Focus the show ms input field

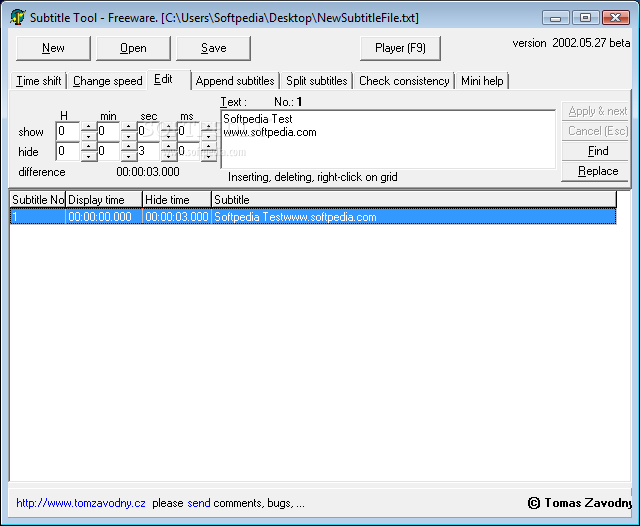click(x=189, y=131)
